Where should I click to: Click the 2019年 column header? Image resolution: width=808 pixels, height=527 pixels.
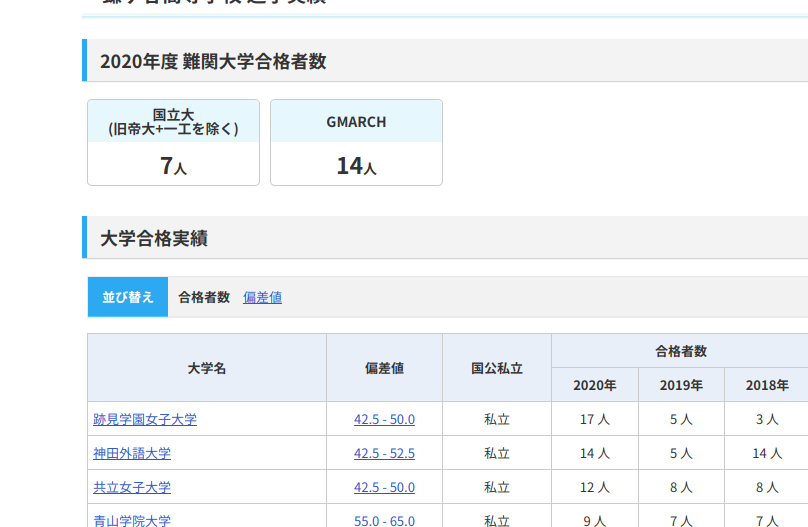681,385
